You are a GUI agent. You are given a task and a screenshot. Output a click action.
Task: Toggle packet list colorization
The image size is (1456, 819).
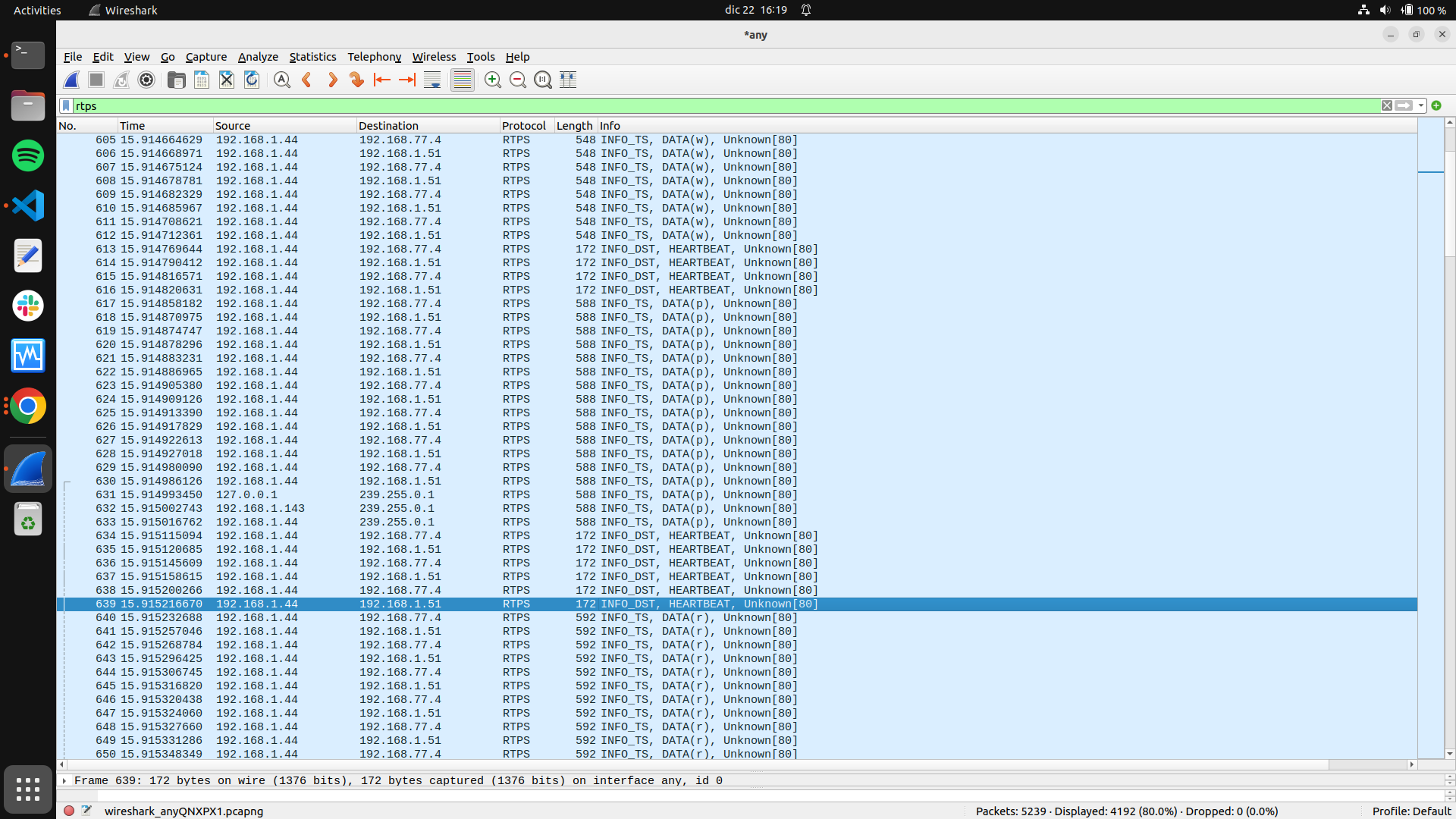tap(461, 80)
